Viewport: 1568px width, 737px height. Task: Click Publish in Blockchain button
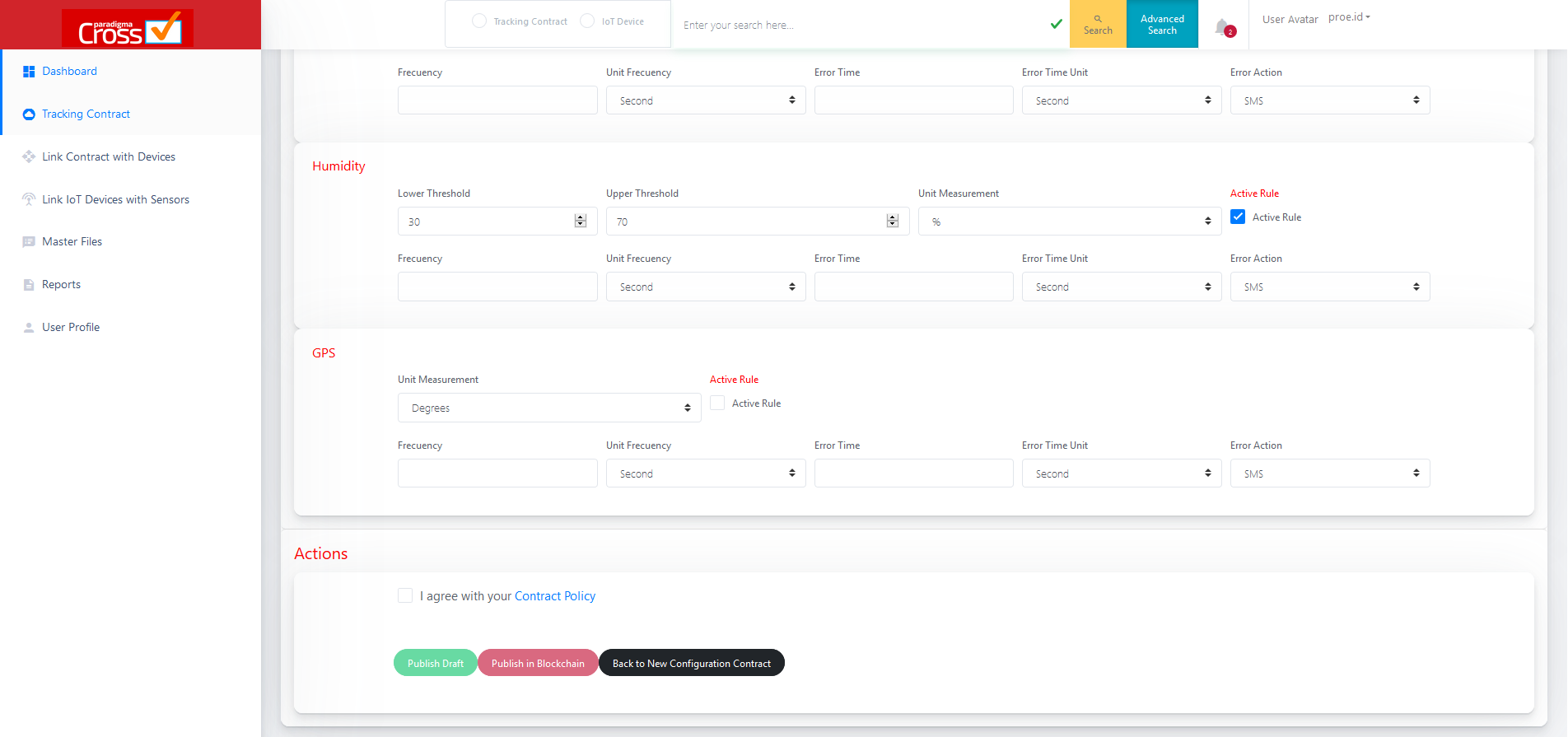(538, 663)
